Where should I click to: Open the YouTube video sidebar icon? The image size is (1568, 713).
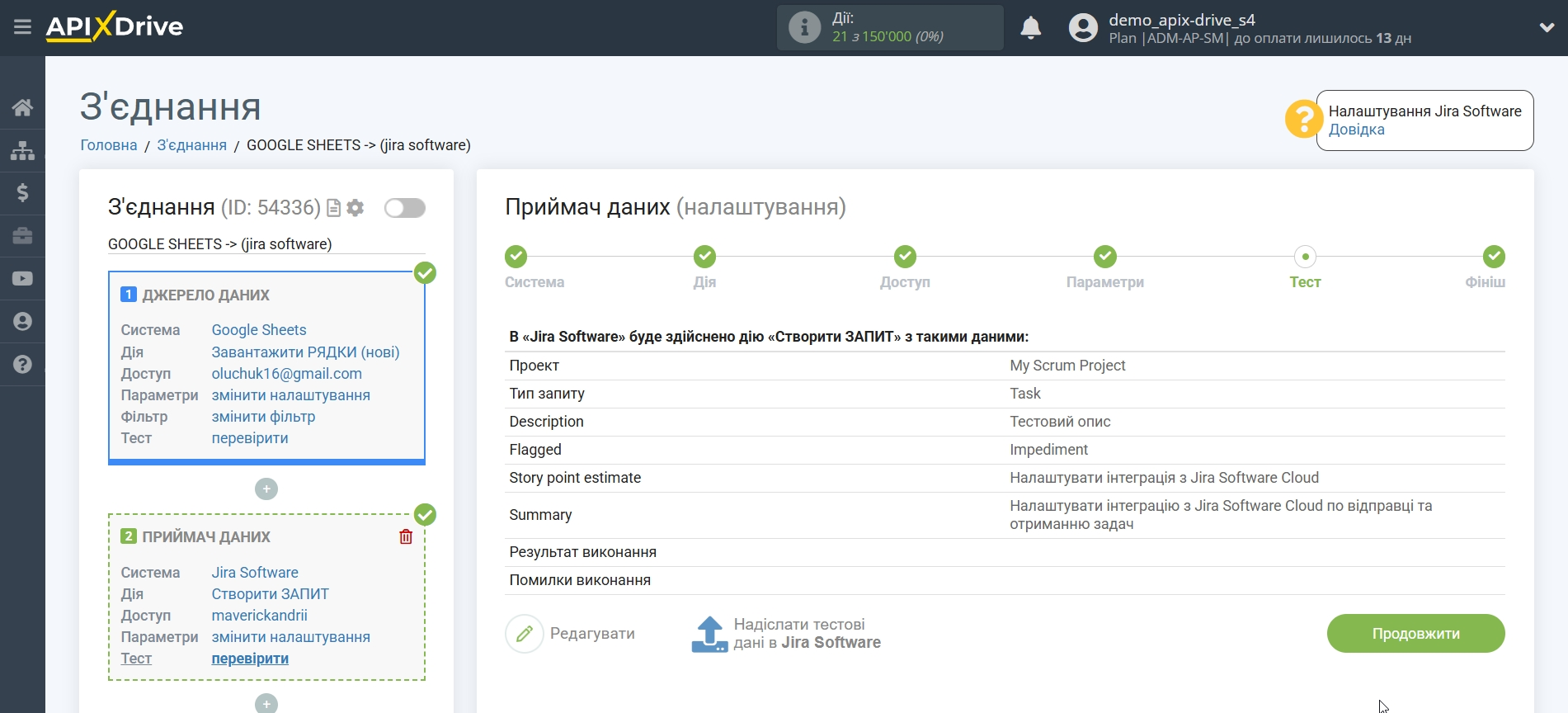click(22, 279)
